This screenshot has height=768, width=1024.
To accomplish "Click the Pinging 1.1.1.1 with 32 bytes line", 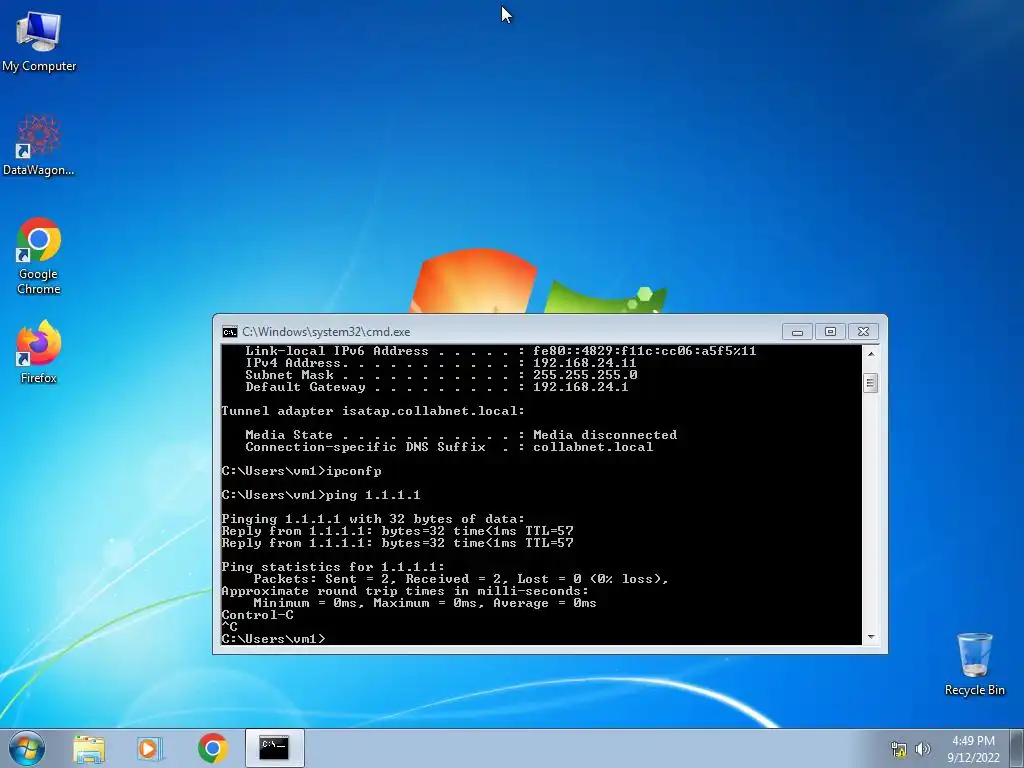I will tap(373, 519).
